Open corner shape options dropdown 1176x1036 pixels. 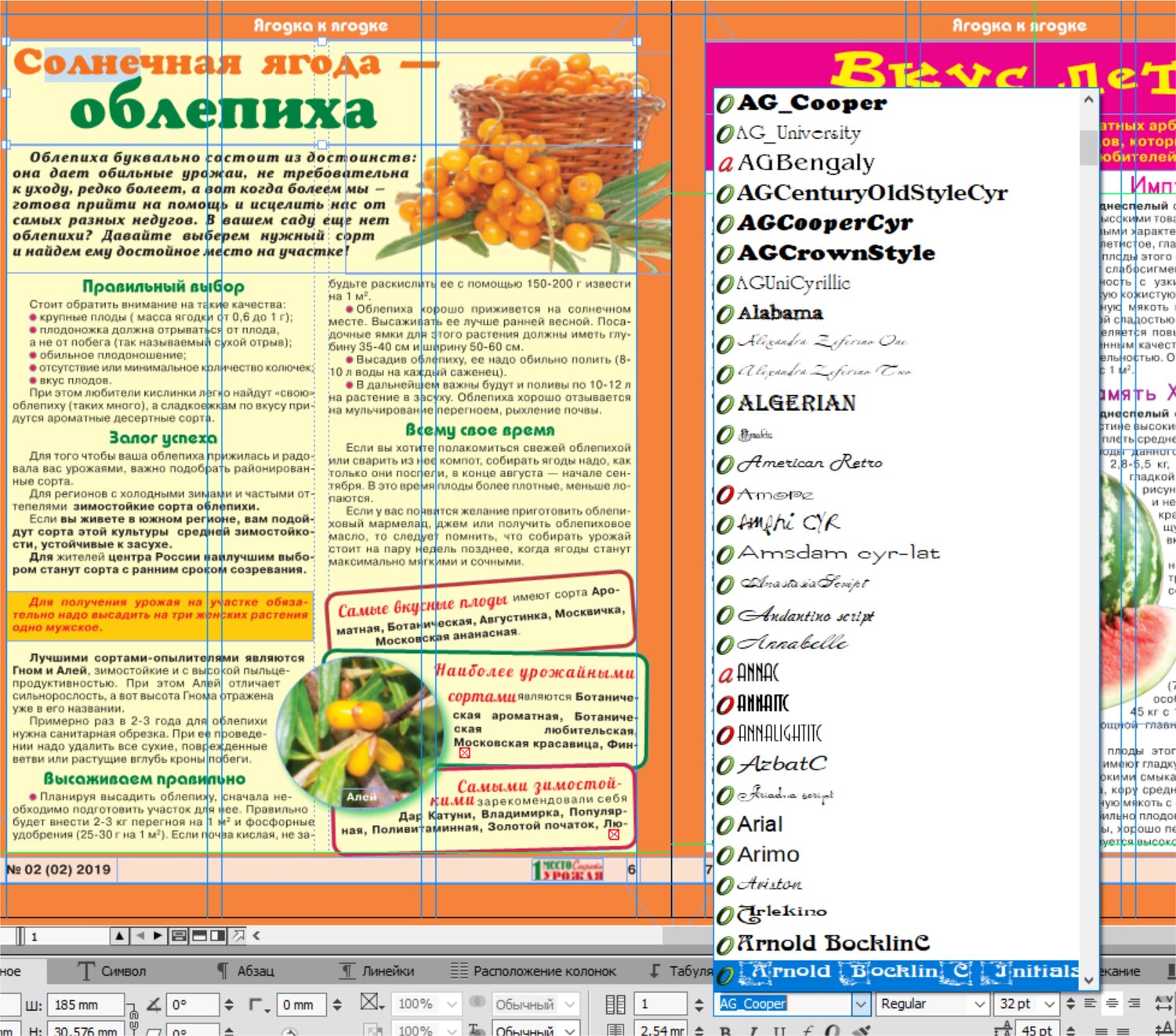click(x=260, y=1005)
